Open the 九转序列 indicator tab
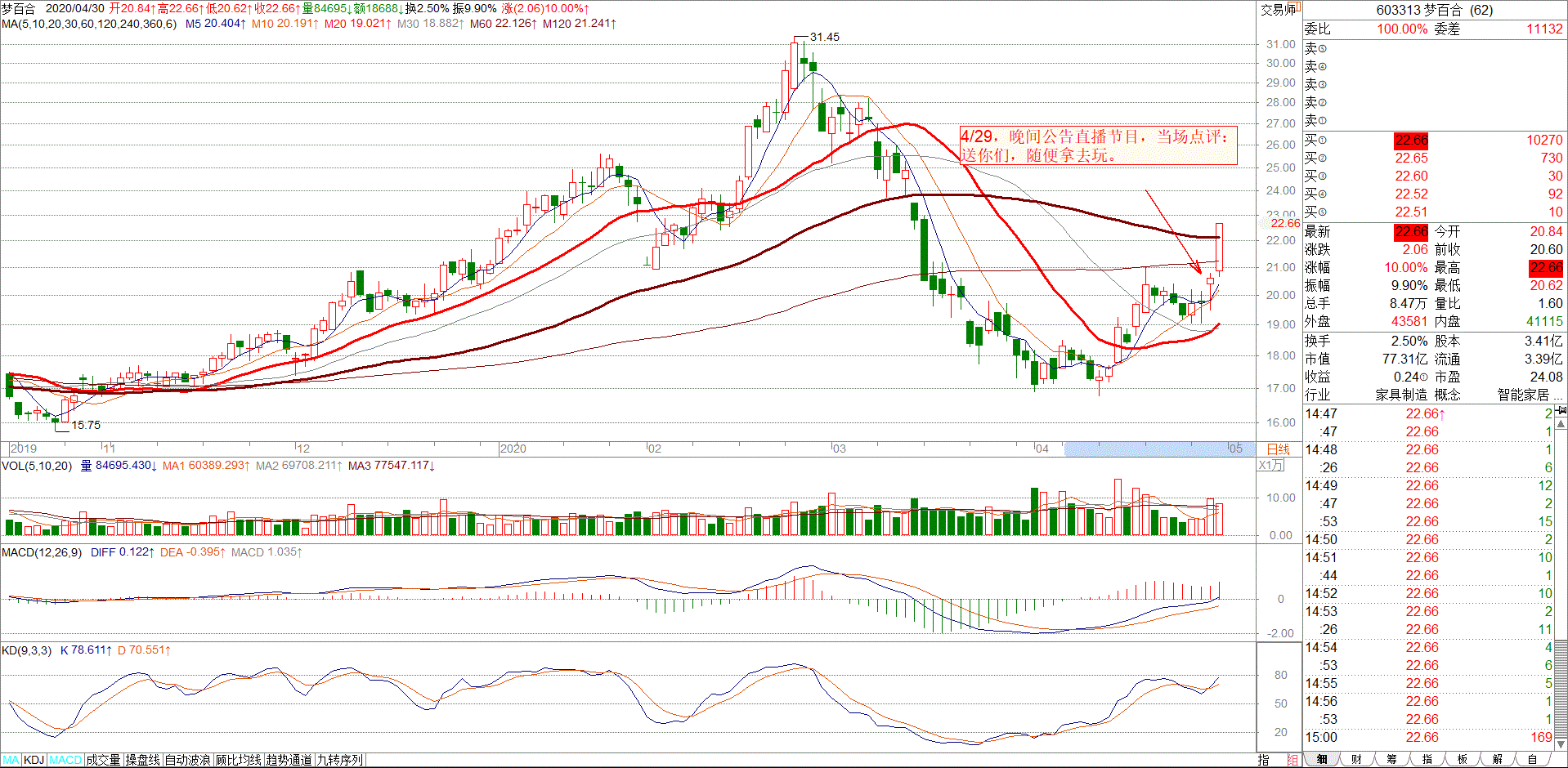 340,760
